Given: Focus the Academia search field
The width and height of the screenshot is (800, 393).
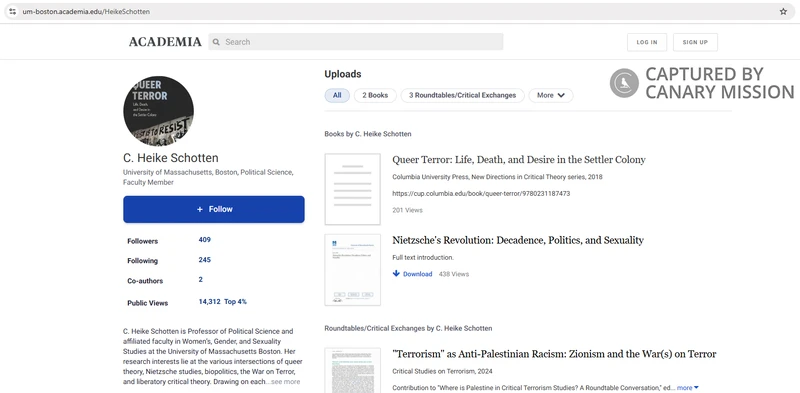Looking at the screenshot, I should tap(356, 42).
